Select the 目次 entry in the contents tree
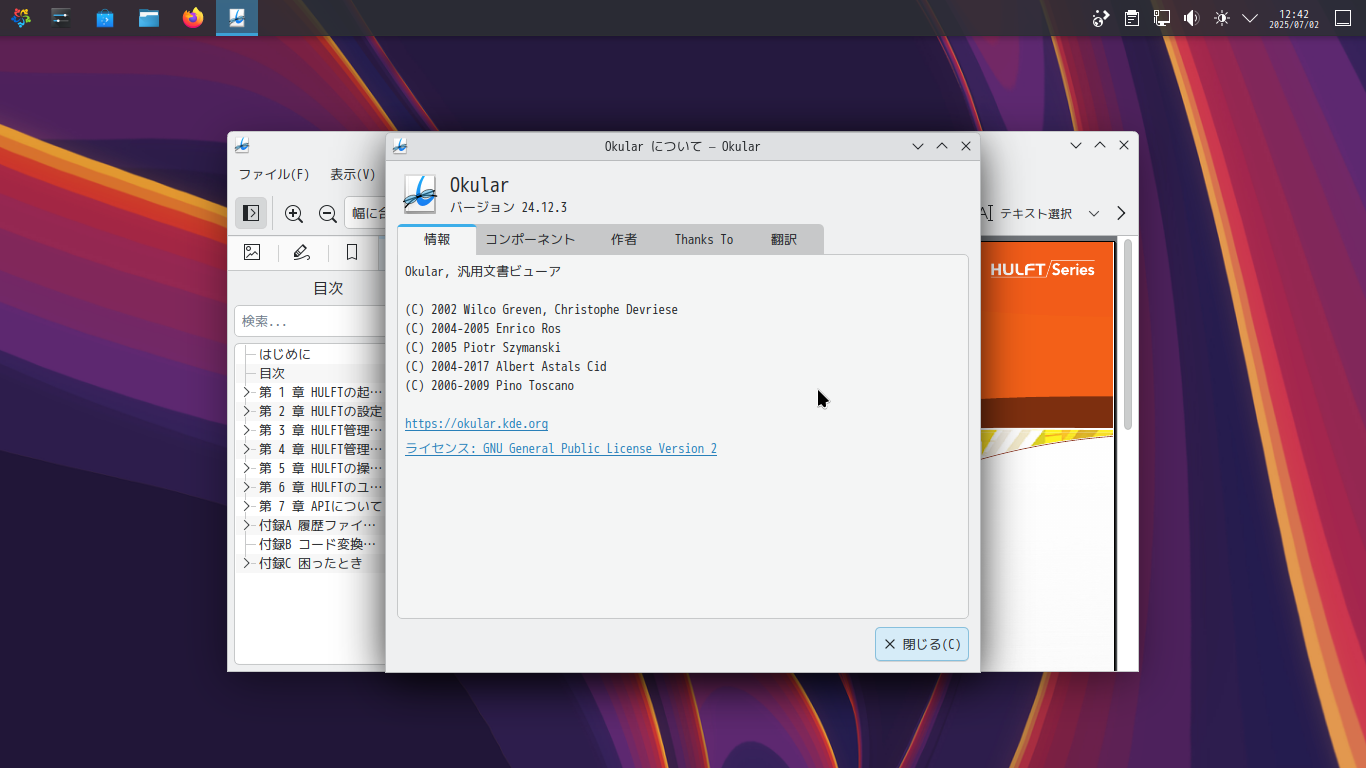 [272, 373]
